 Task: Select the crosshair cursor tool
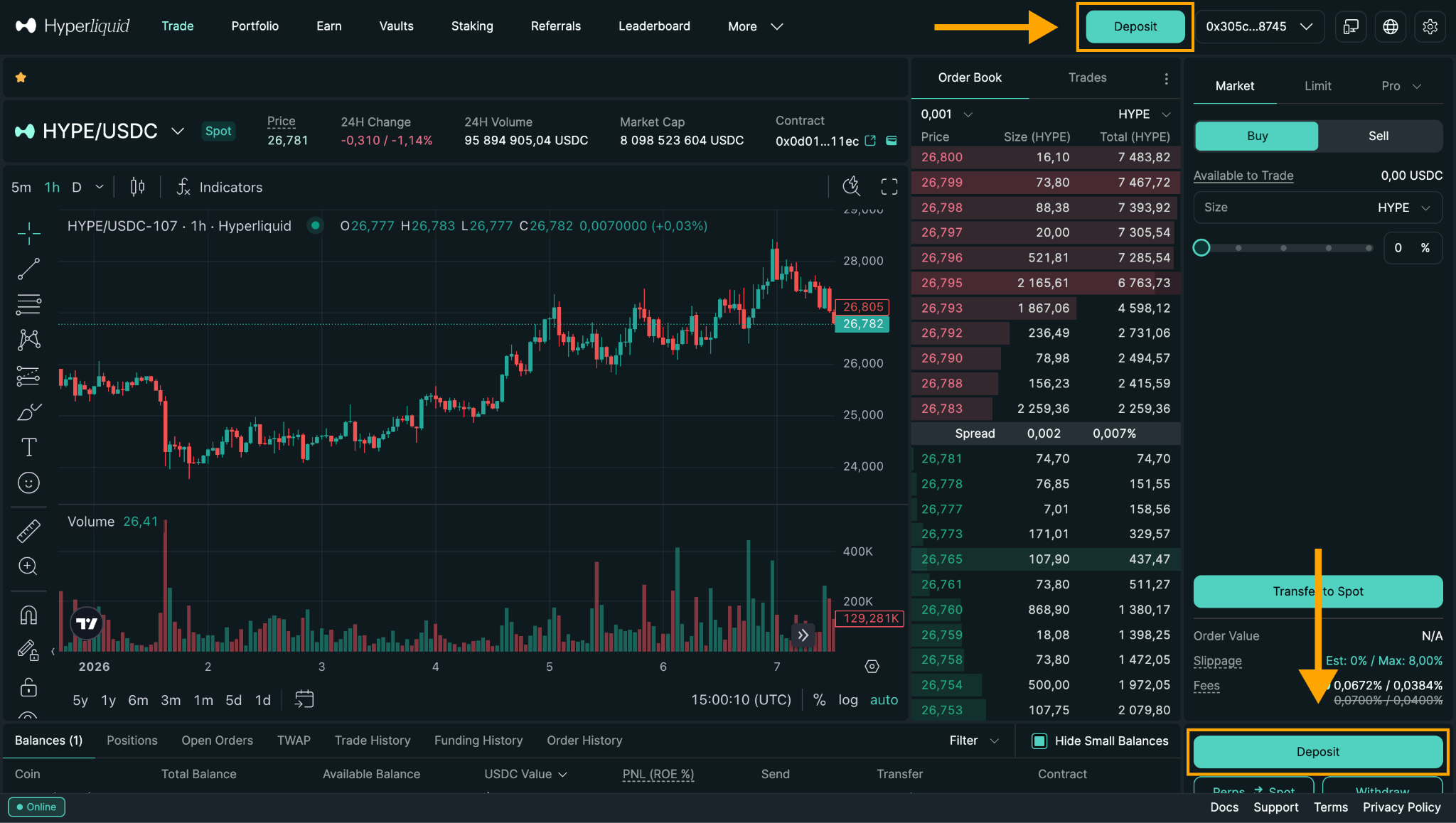pos(28,233)
